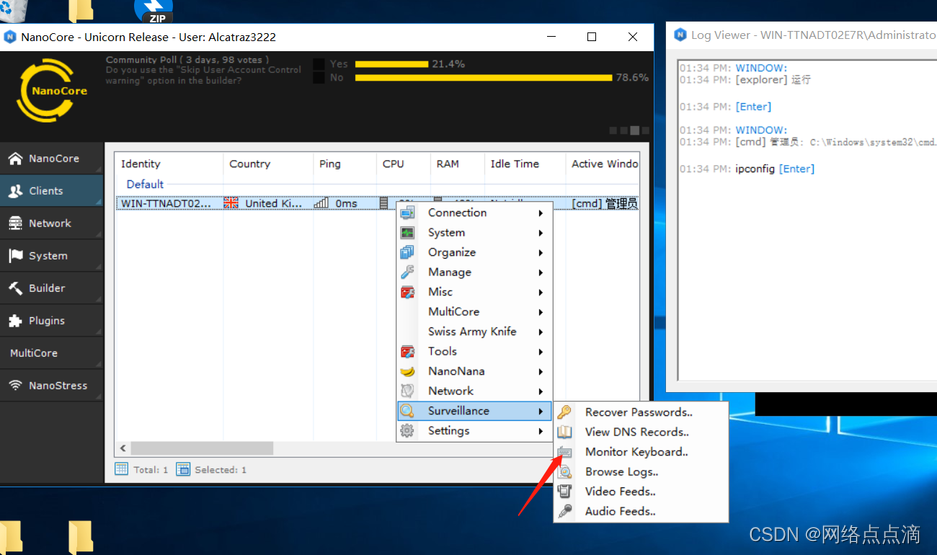Click the Tools red toolbox icon
Screen dimensions: 937x555
point(408,351)
